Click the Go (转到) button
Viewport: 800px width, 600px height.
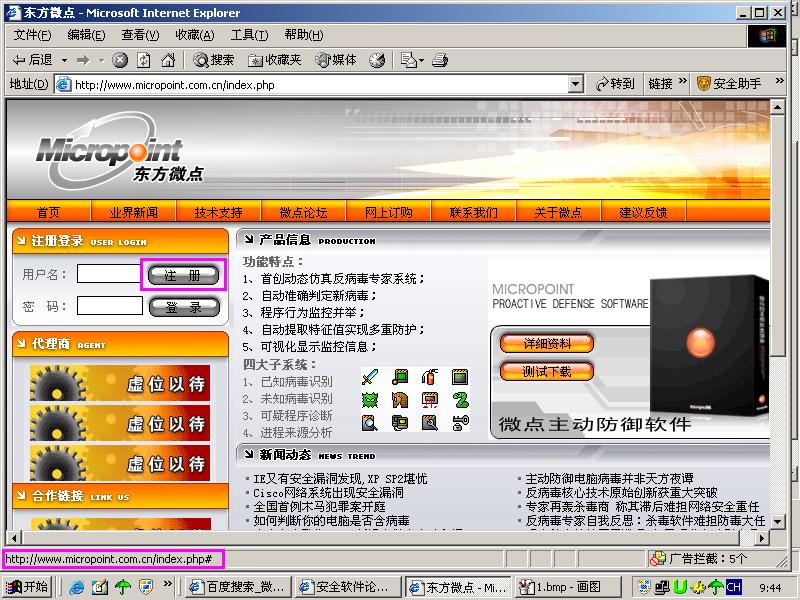point(615,84)
